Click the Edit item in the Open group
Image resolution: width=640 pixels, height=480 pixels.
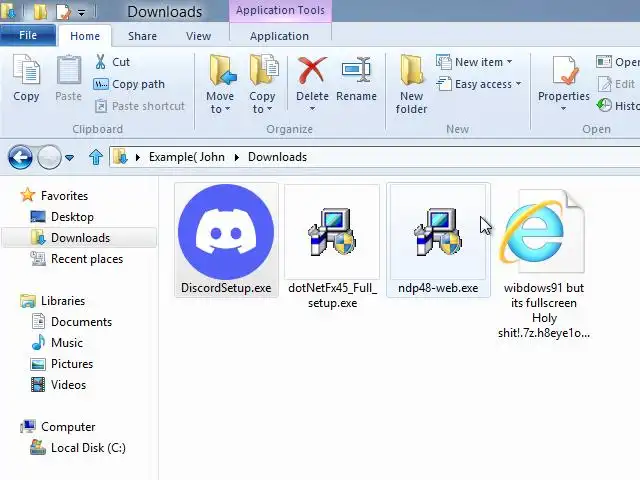click(x=616, y=84)
